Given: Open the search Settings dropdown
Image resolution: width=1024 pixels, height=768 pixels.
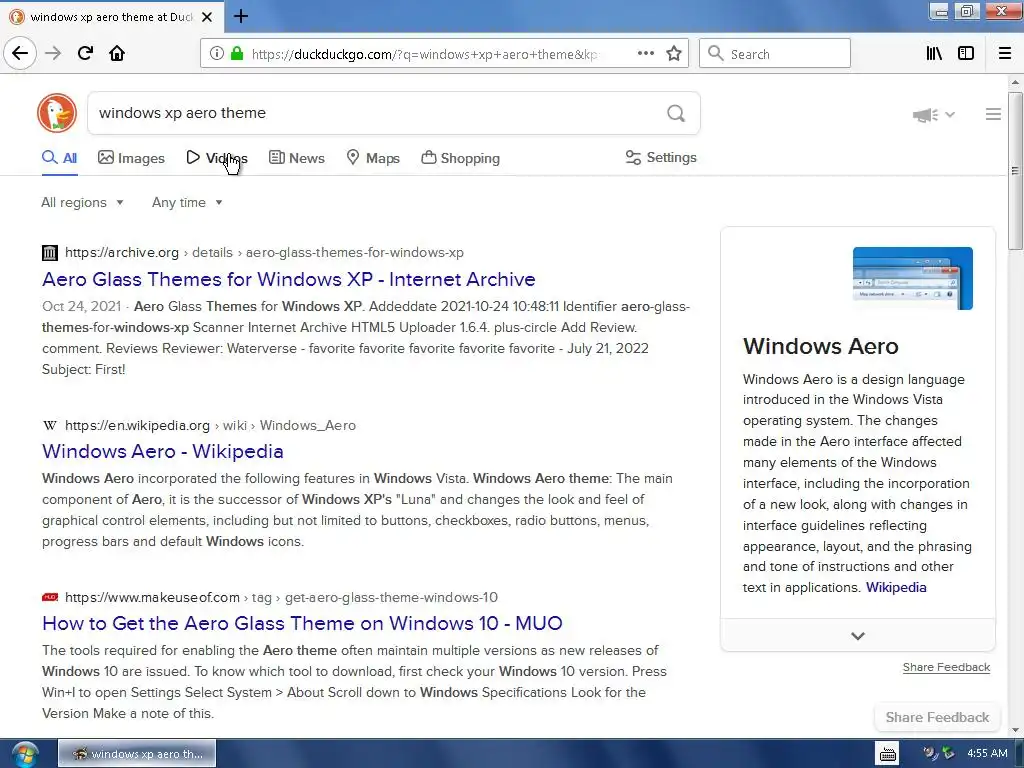Looking at the screenshot, I should pyautogui.click(x=661, y=157).
